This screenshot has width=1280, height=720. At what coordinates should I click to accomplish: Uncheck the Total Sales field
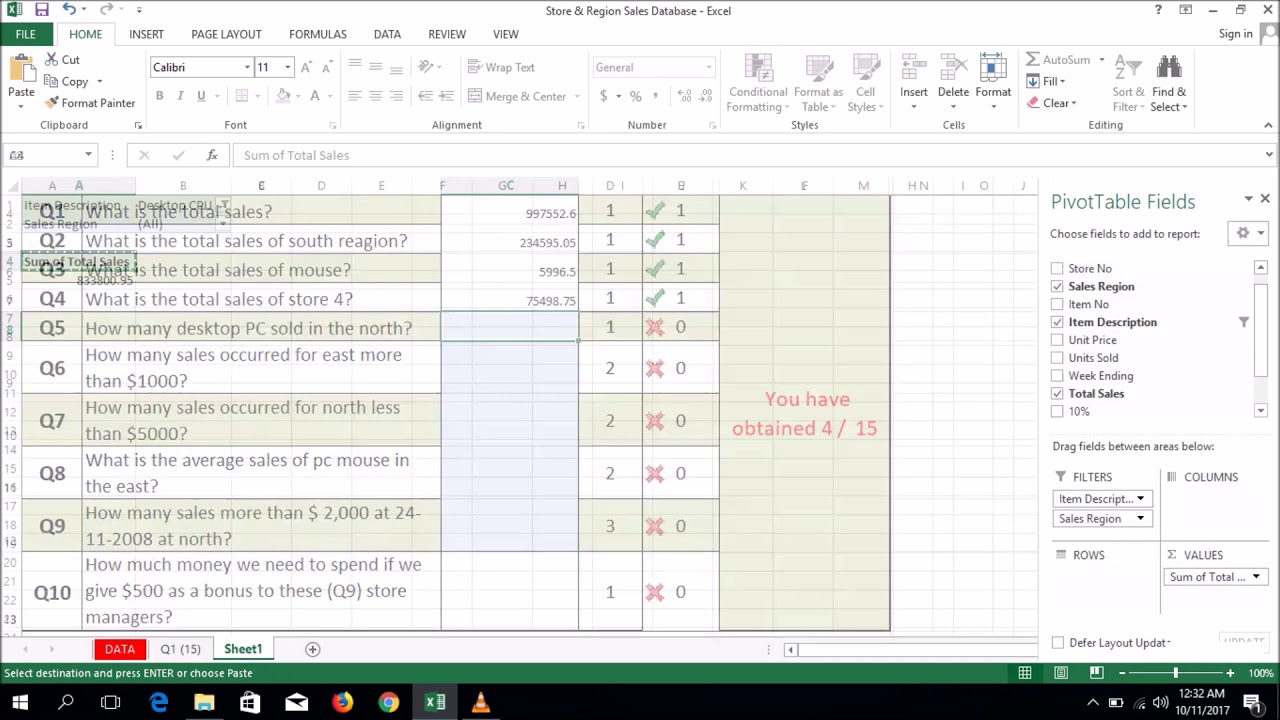[1057, 394]
